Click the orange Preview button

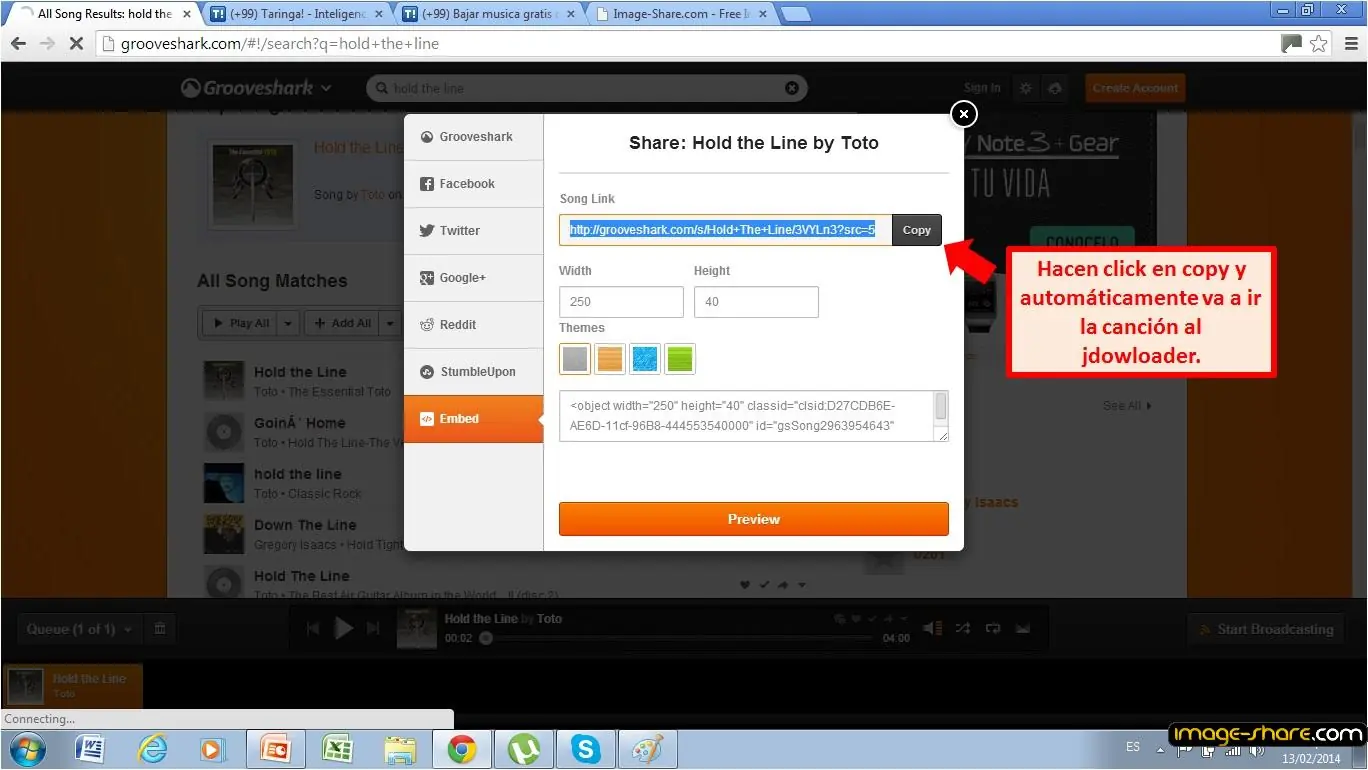pos(754,519)
